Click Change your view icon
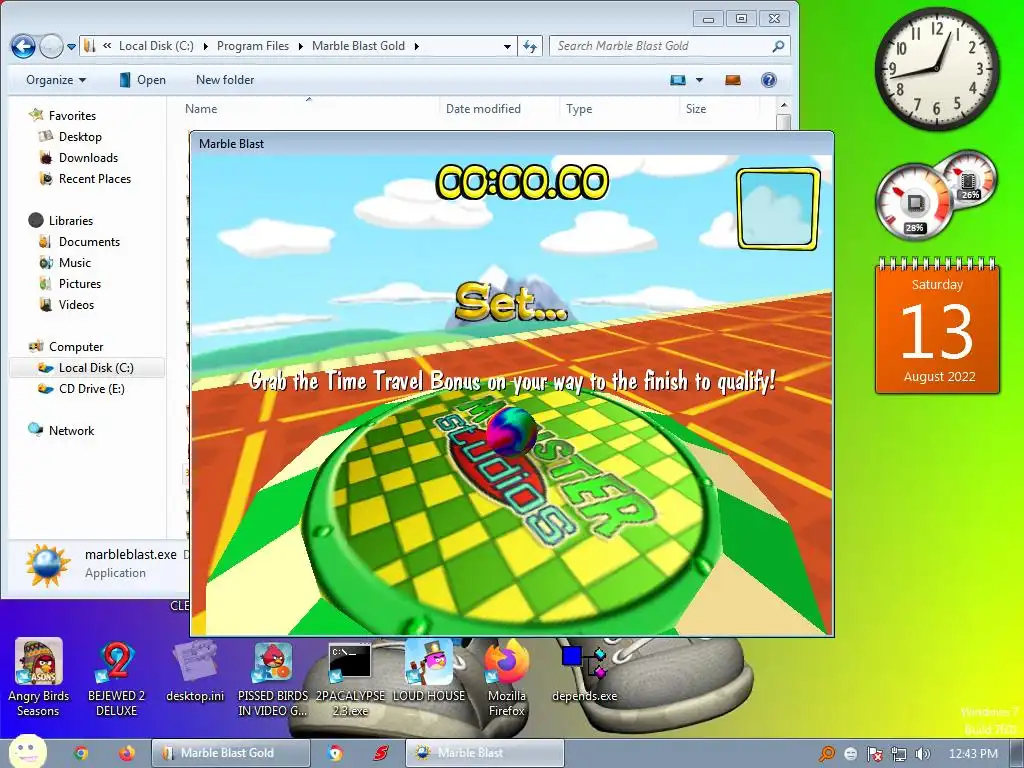 678,80
